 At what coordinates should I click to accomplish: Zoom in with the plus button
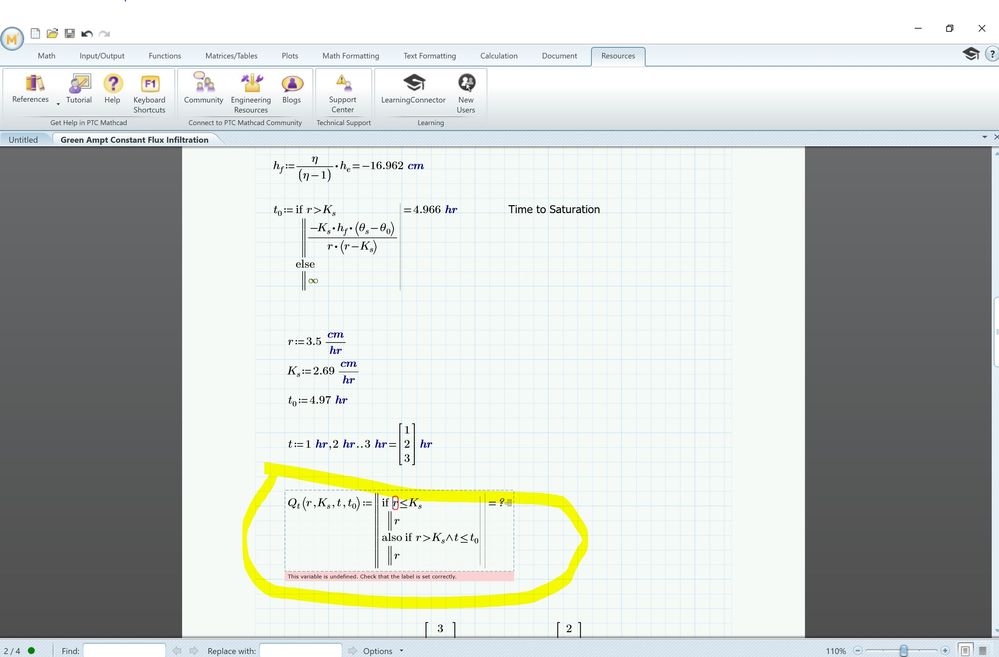tap(945, 651)
